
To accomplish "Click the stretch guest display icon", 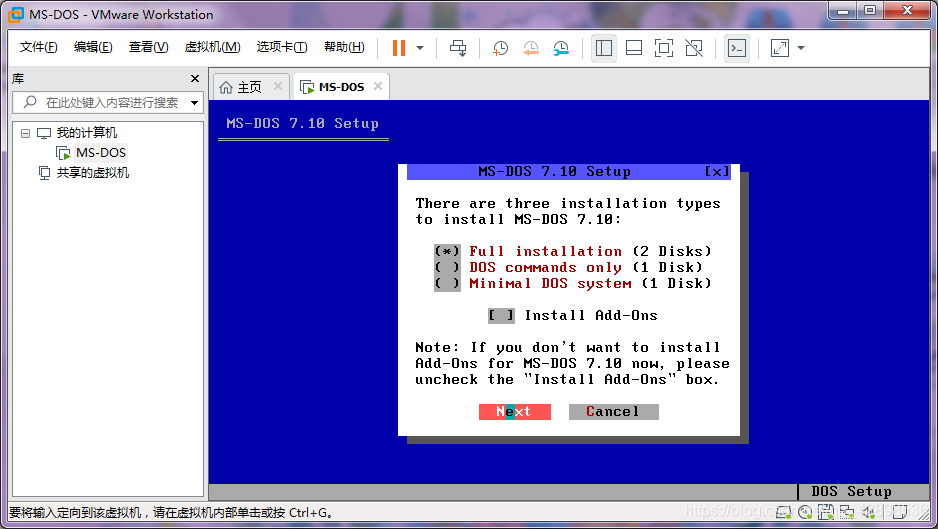I will 779,48.
